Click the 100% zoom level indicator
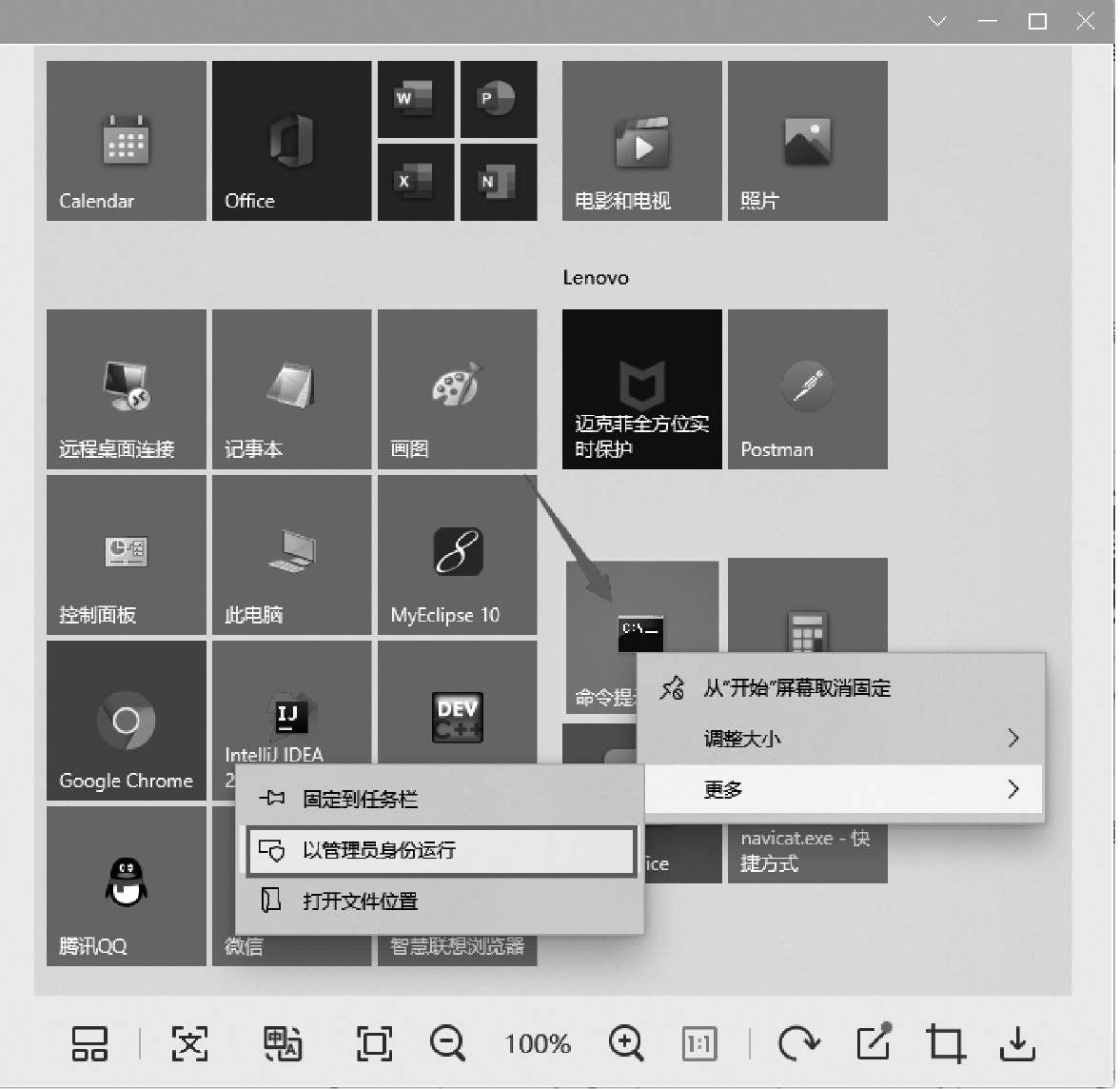 538,1044
